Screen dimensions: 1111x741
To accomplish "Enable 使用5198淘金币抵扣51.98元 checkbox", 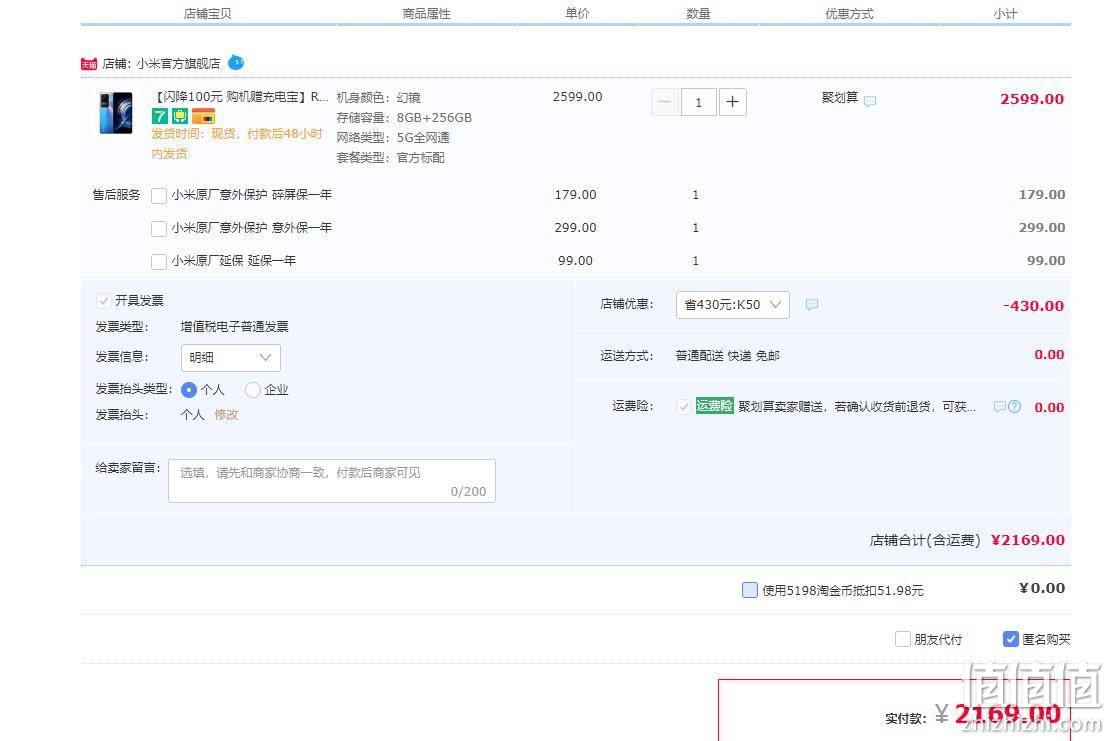I will tap(750, 590).
